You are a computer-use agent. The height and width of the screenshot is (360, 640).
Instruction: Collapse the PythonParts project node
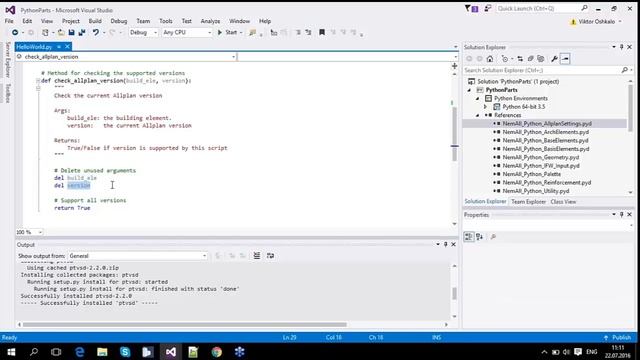point(469,90)
